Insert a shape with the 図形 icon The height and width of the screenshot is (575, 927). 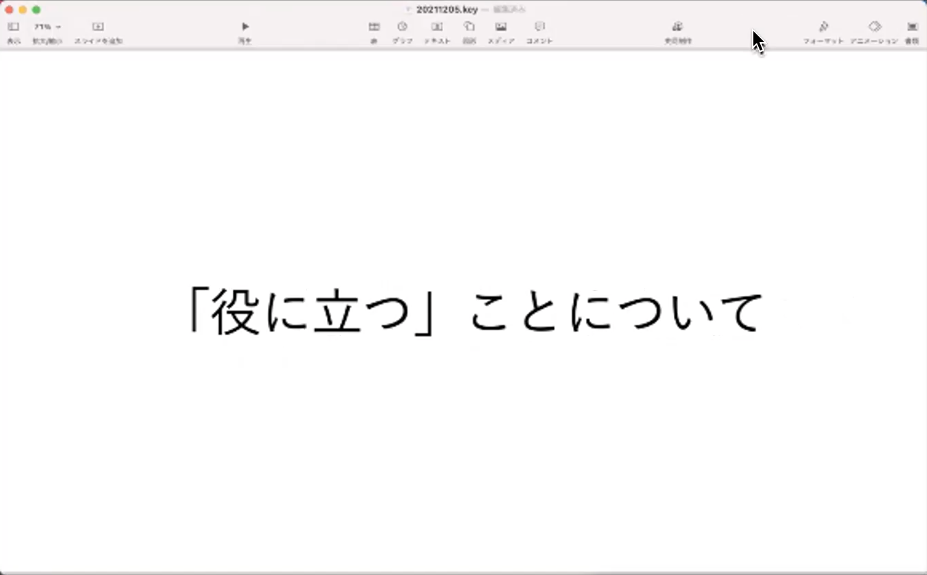coord(469,33)
